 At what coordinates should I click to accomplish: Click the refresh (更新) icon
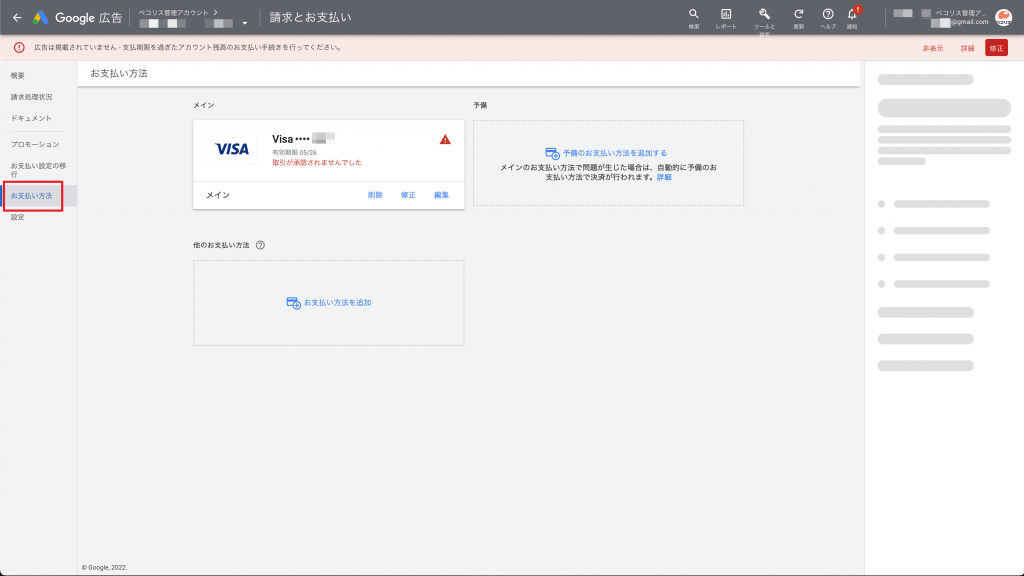[798, 15]
